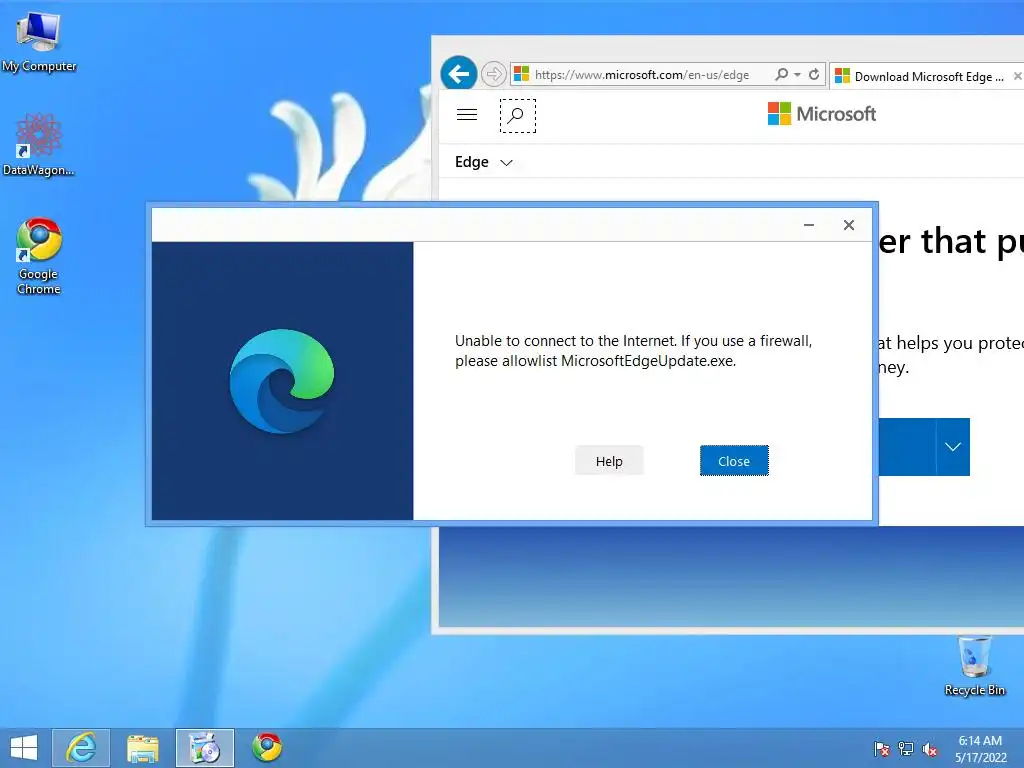Launch Google Chrome from the taskbar
1024x768 pixels.
(x=267, y=748)
